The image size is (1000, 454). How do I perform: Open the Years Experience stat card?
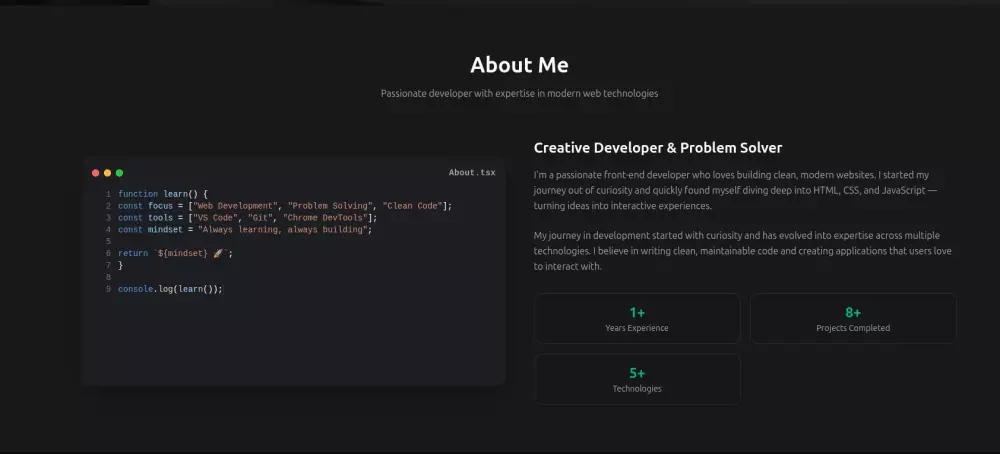[637, 318]
